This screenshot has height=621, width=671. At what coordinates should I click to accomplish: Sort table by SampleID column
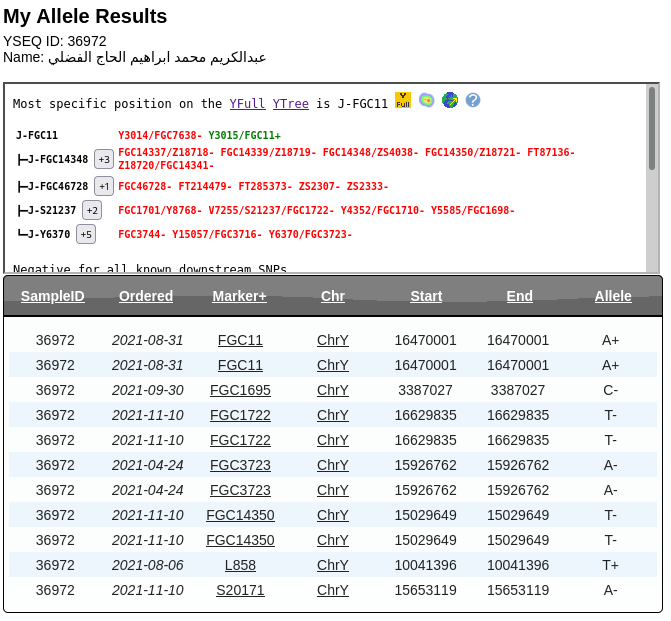click(x=53, y=298)
